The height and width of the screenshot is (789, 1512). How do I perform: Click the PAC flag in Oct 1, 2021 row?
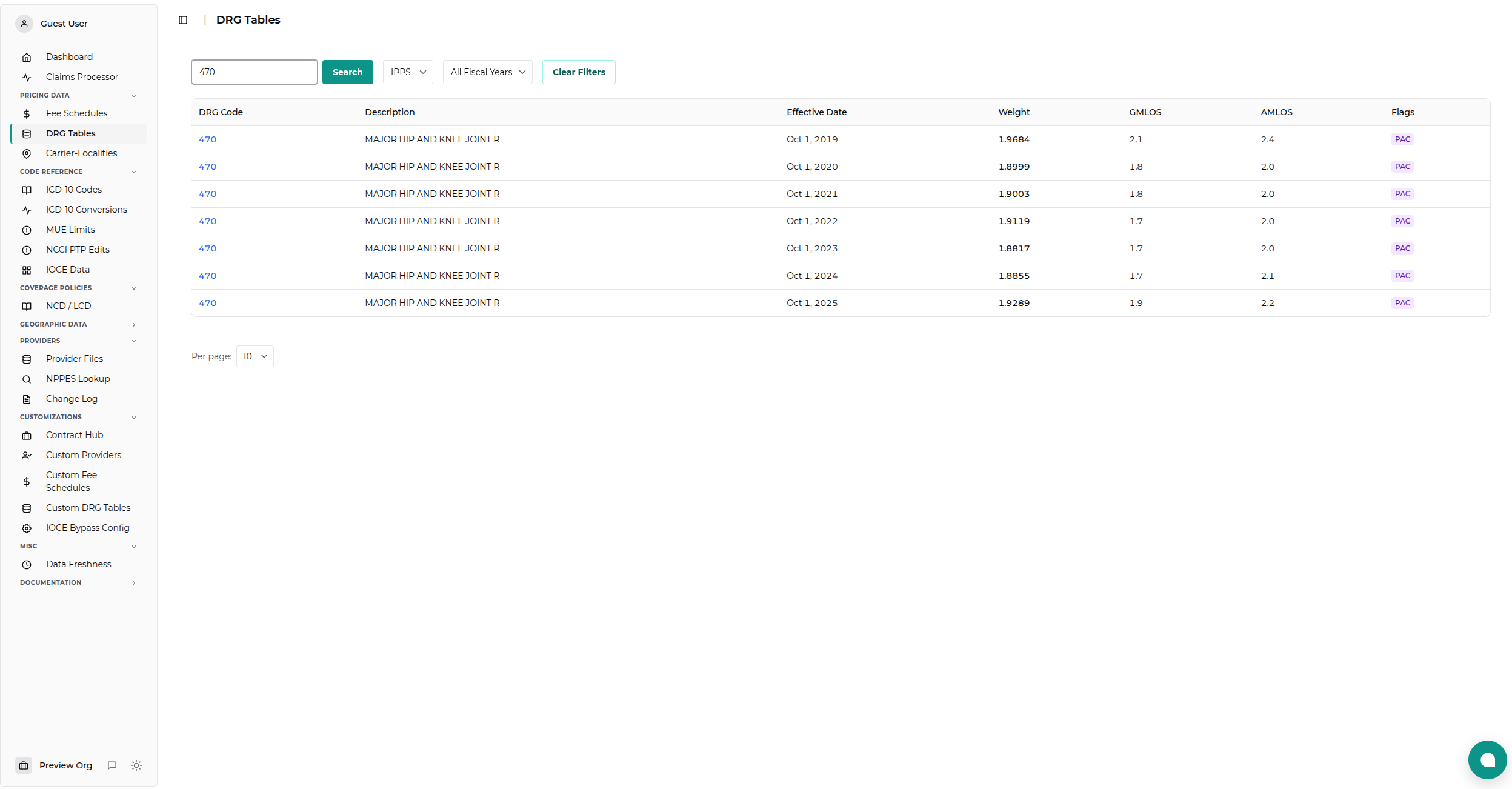coord(1402,194)
